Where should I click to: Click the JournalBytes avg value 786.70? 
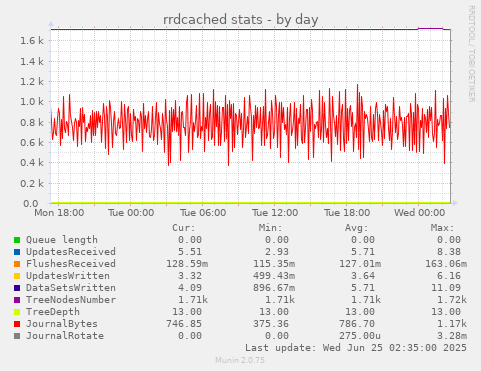tap(357, 324)
